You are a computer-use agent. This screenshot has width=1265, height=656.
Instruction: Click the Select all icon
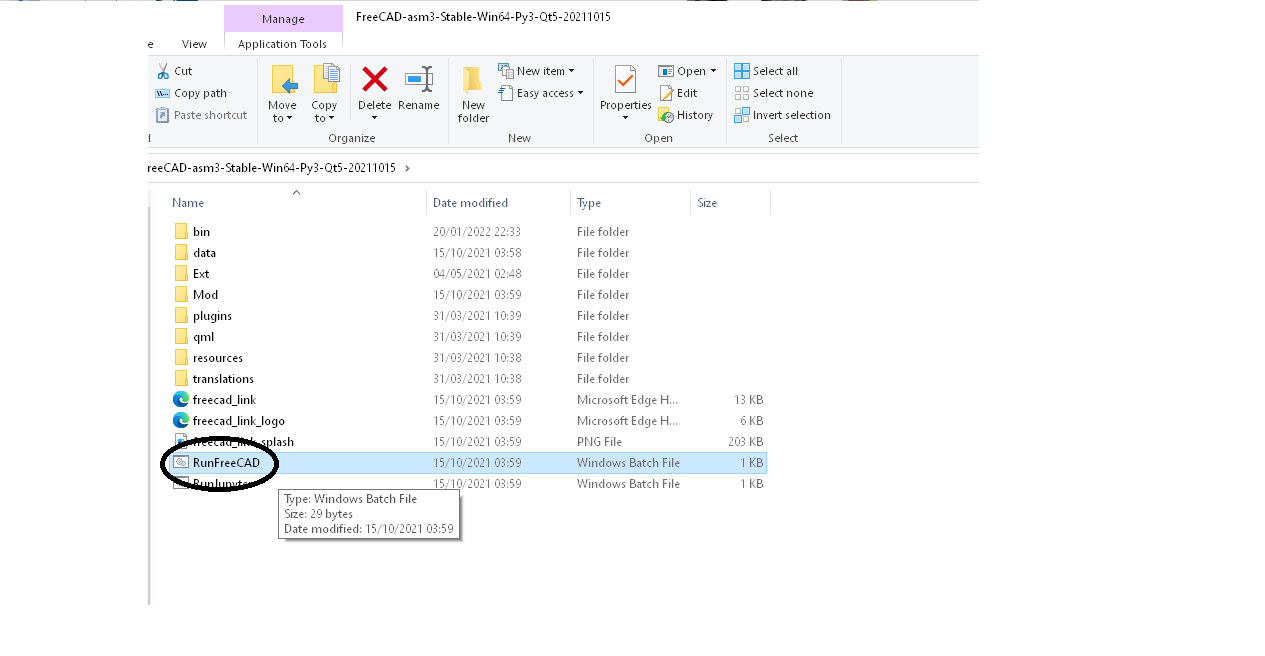pyautogui.click(x=742, y=71)
